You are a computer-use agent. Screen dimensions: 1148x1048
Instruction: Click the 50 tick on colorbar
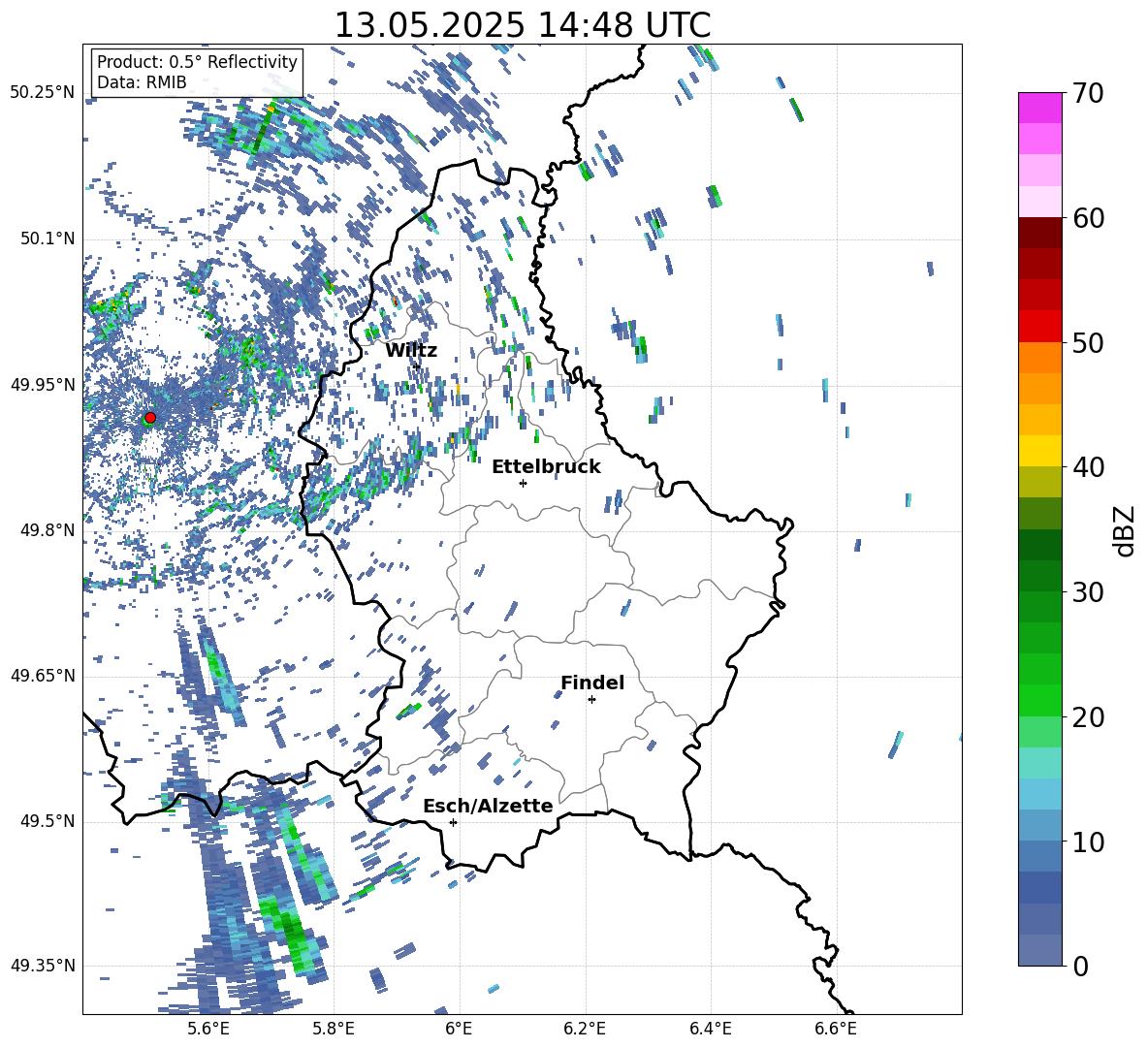[x=1088, y=342]
